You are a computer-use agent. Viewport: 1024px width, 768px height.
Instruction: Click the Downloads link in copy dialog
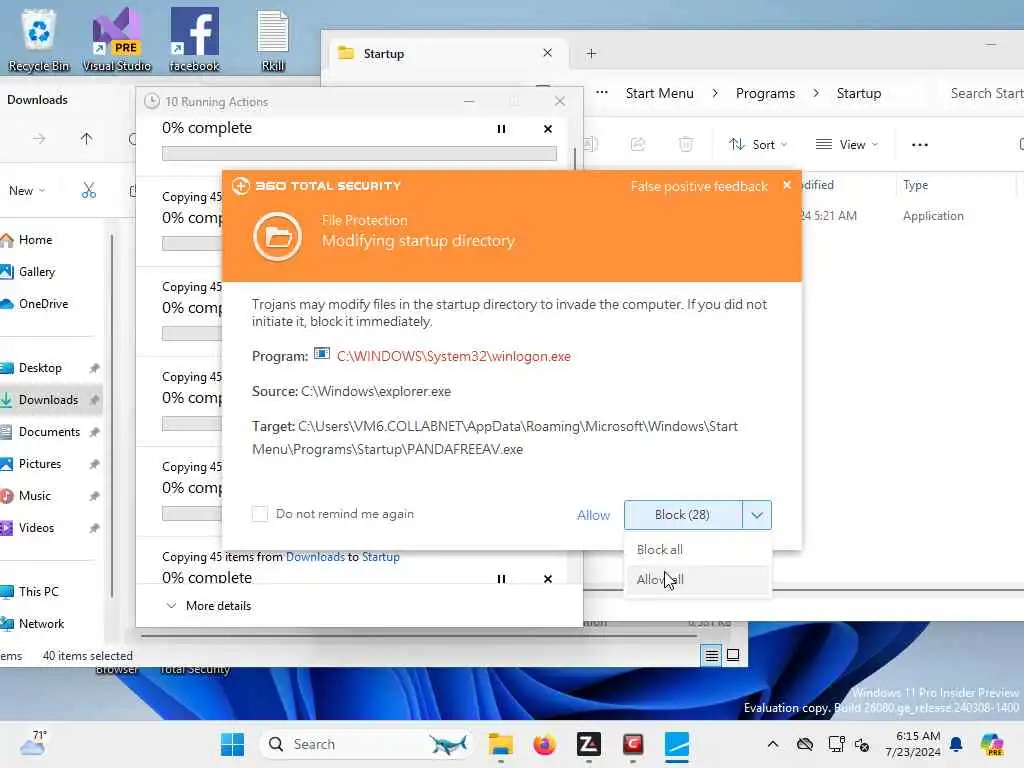[315, 557]
